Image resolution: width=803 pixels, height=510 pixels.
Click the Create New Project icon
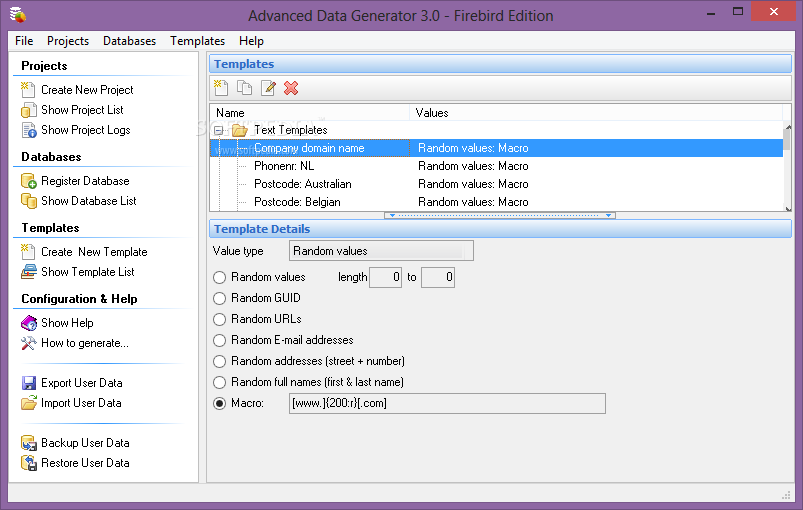[x=28, y=90]
